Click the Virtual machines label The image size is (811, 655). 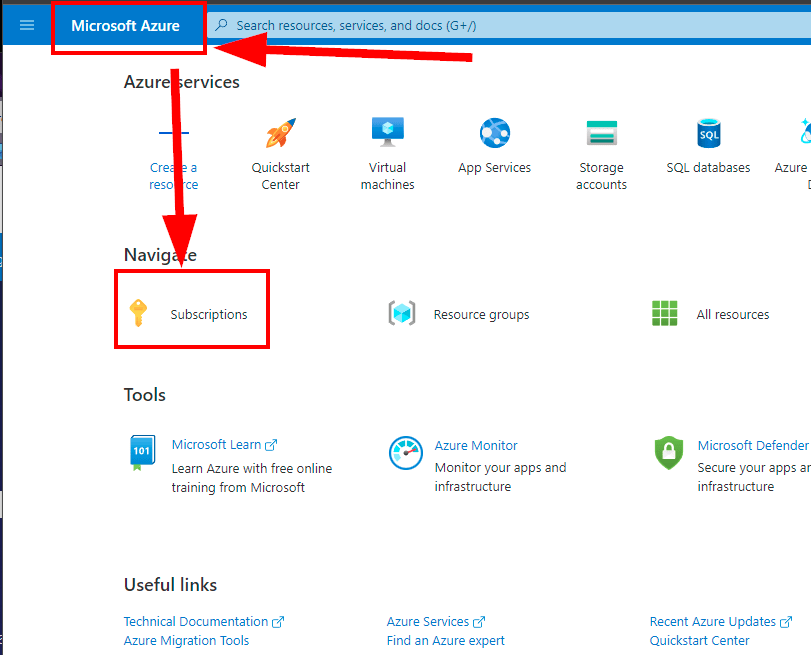pos(387,176)
